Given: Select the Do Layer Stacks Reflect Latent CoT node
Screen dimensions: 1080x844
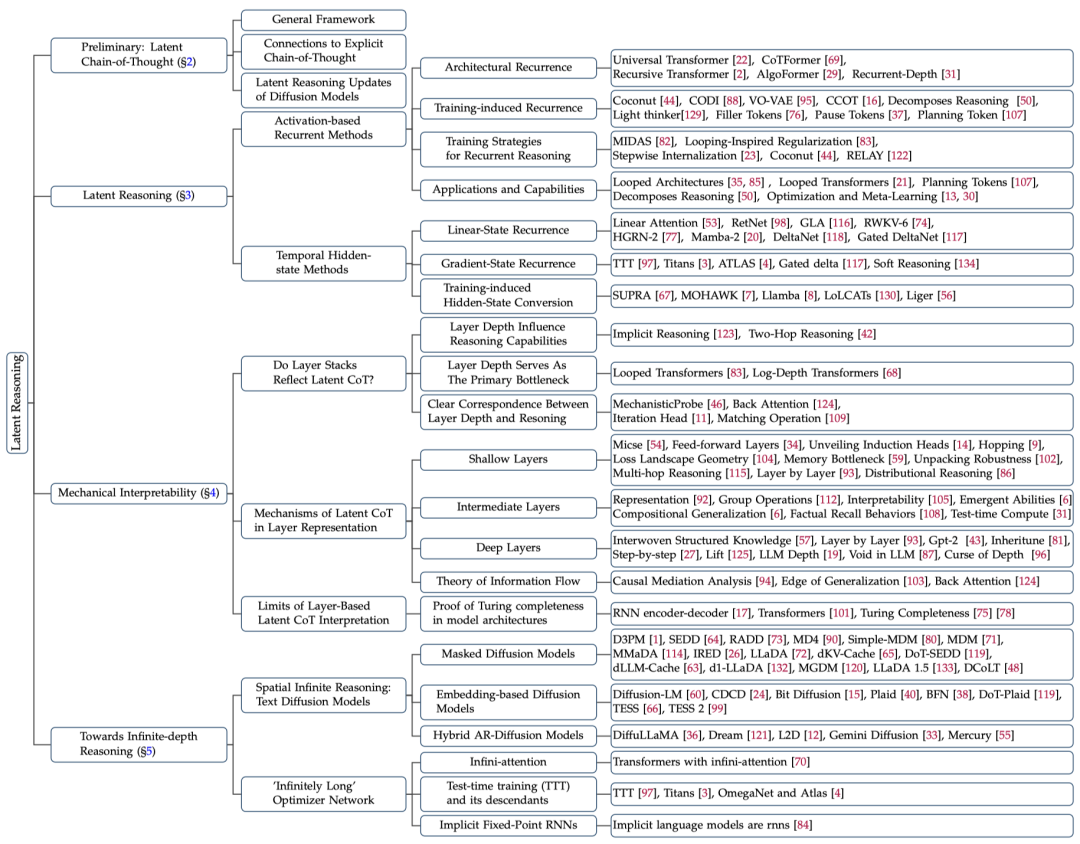Looking at the screenshot, I should (x=323, y=373).
